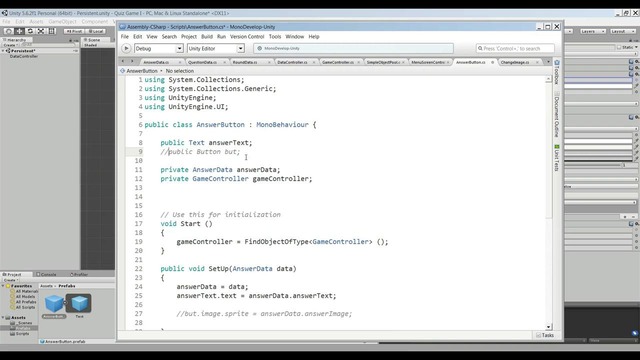Click the Text prefab cube thumbnail
640x360 pixels.
coord(79,304)
